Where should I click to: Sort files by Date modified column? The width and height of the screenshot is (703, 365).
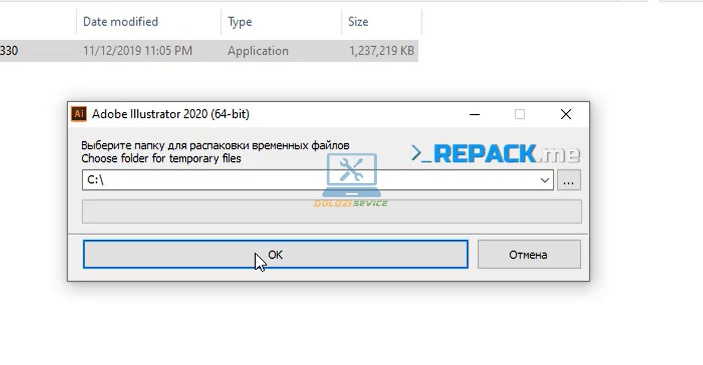click(121, 22)
